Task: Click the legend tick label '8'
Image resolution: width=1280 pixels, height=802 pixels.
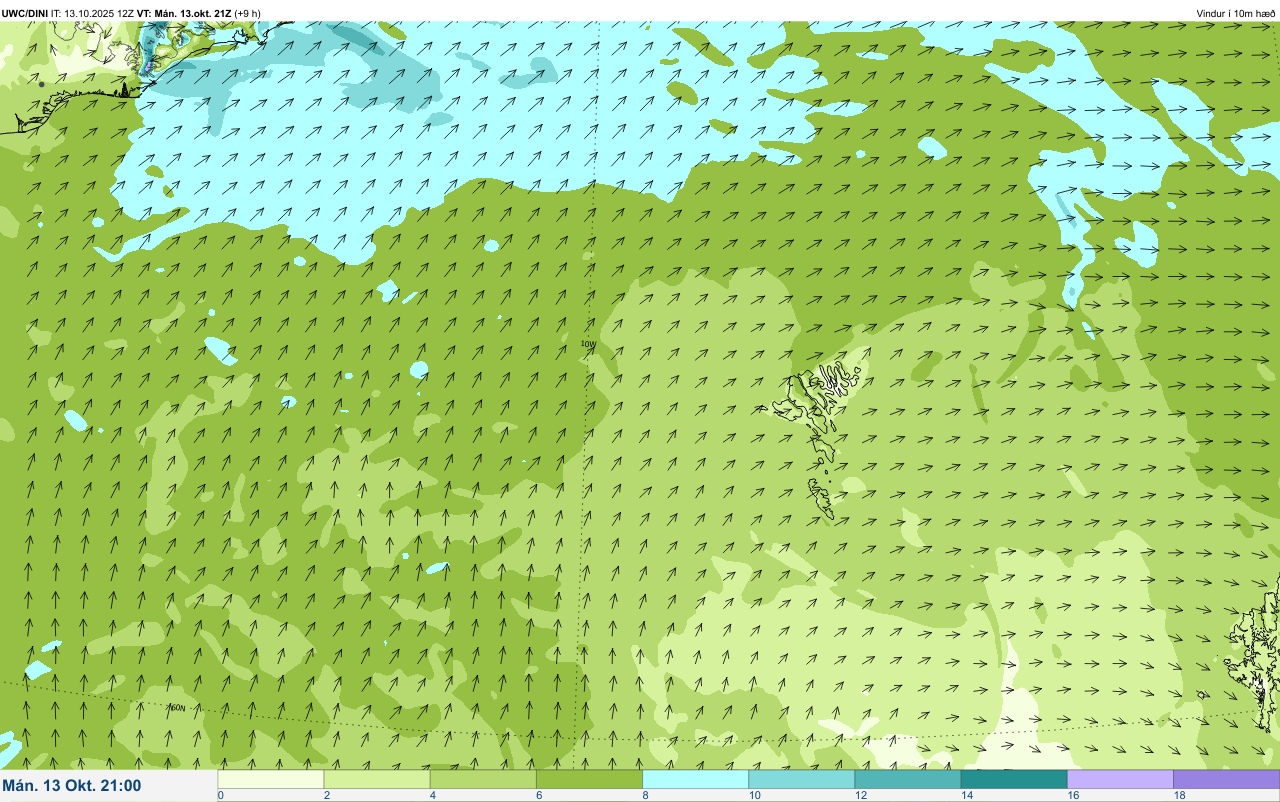Action: tap(645, 795)
